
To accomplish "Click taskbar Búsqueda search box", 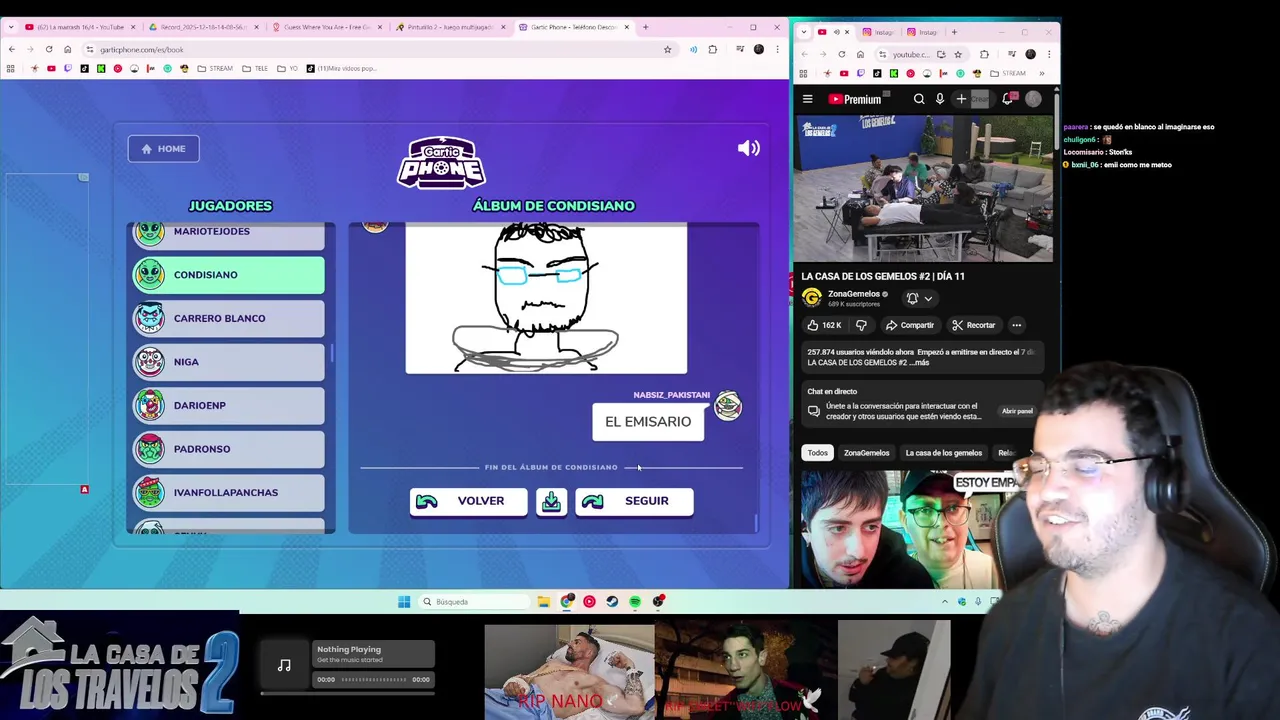I will [x=474, y=602].
